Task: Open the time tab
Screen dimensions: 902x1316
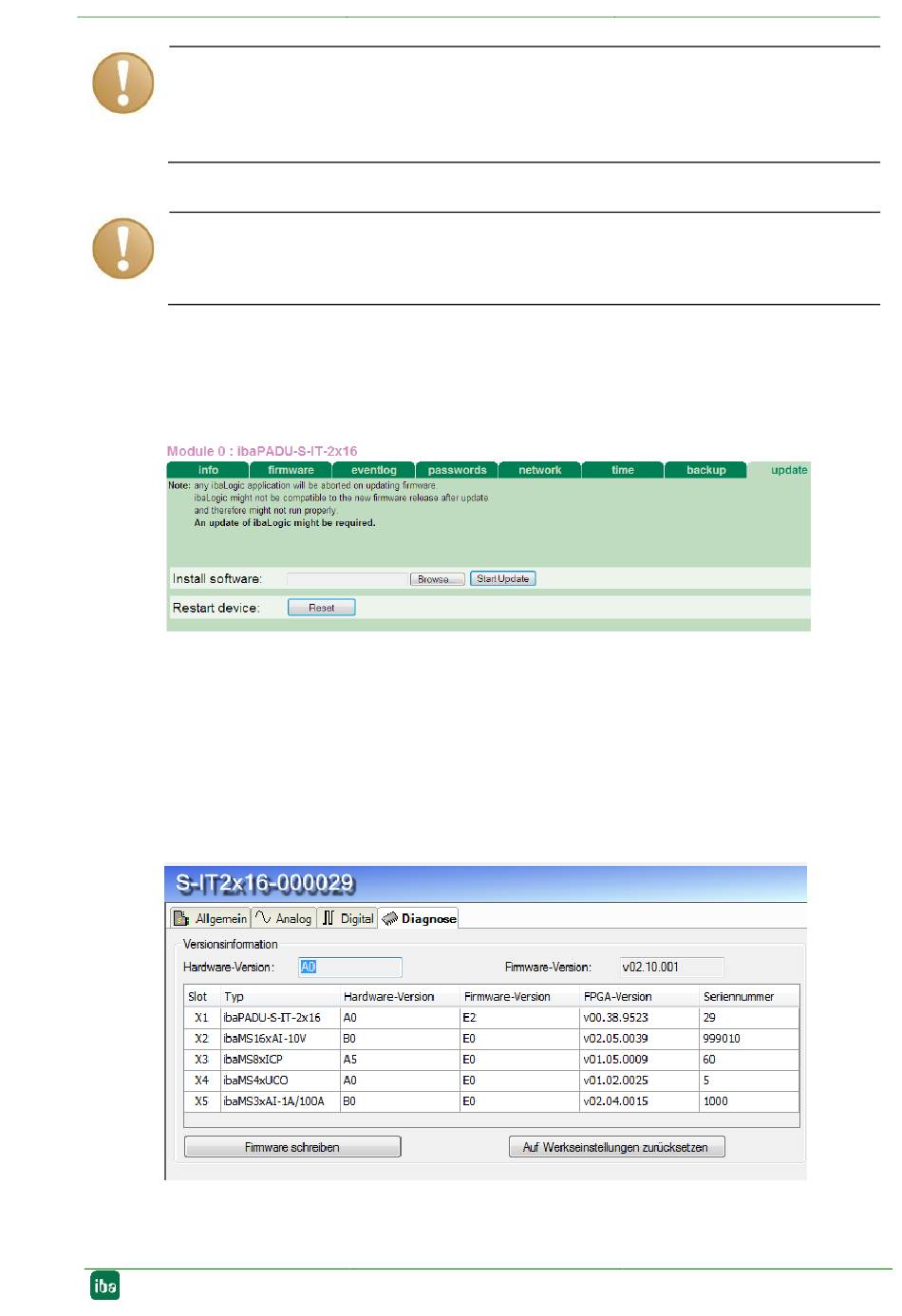Action: (x=623, y=470)
